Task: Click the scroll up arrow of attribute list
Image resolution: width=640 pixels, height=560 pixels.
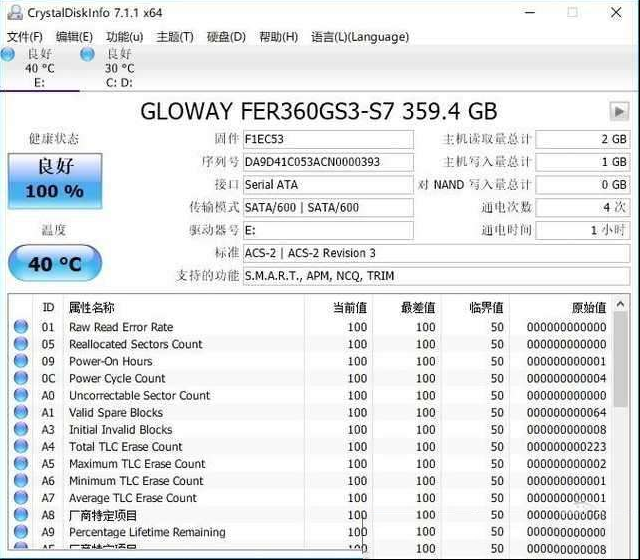Action: click(x=620, y=304)
